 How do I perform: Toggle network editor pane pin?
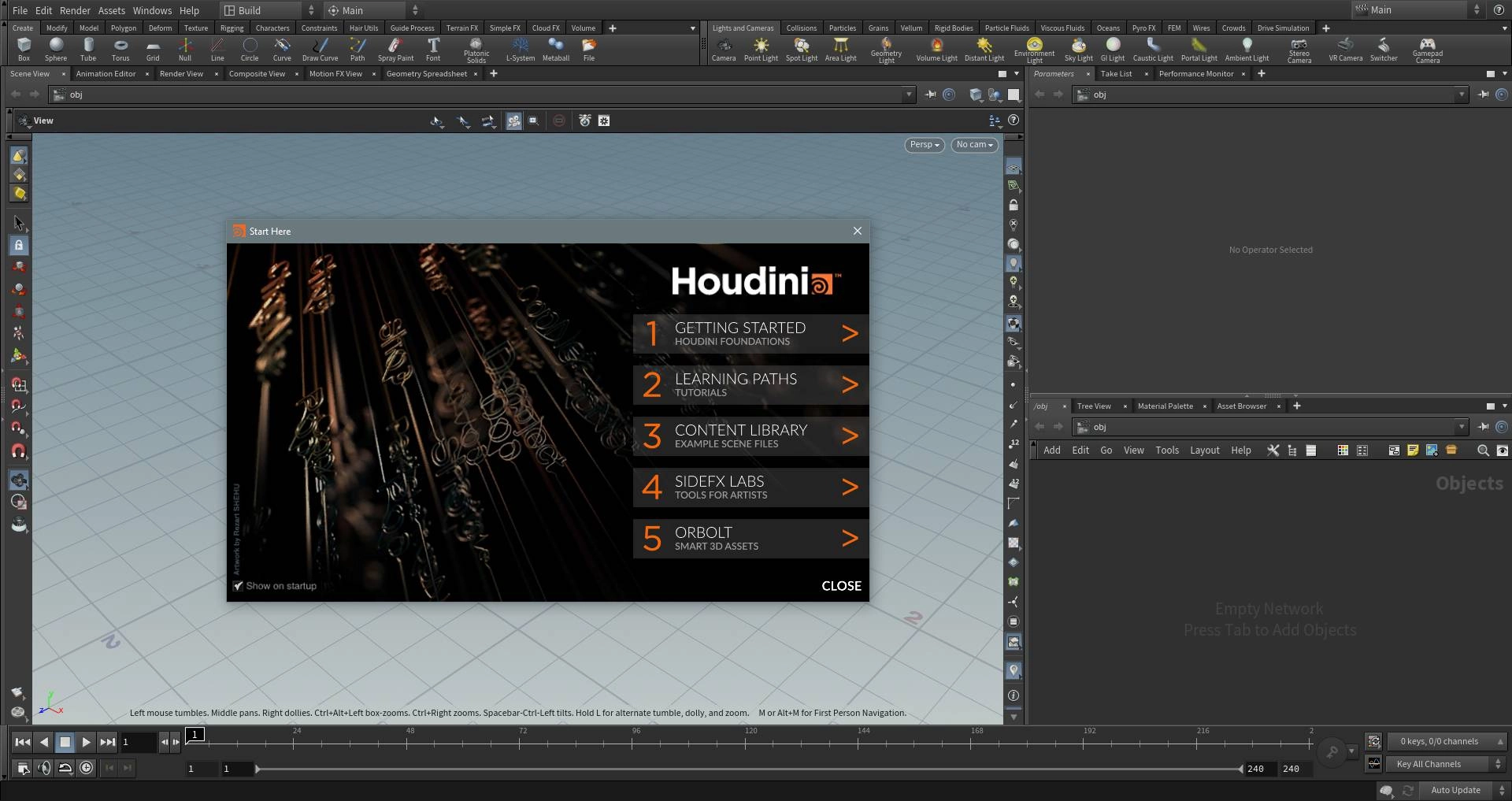coord(1484,427)
